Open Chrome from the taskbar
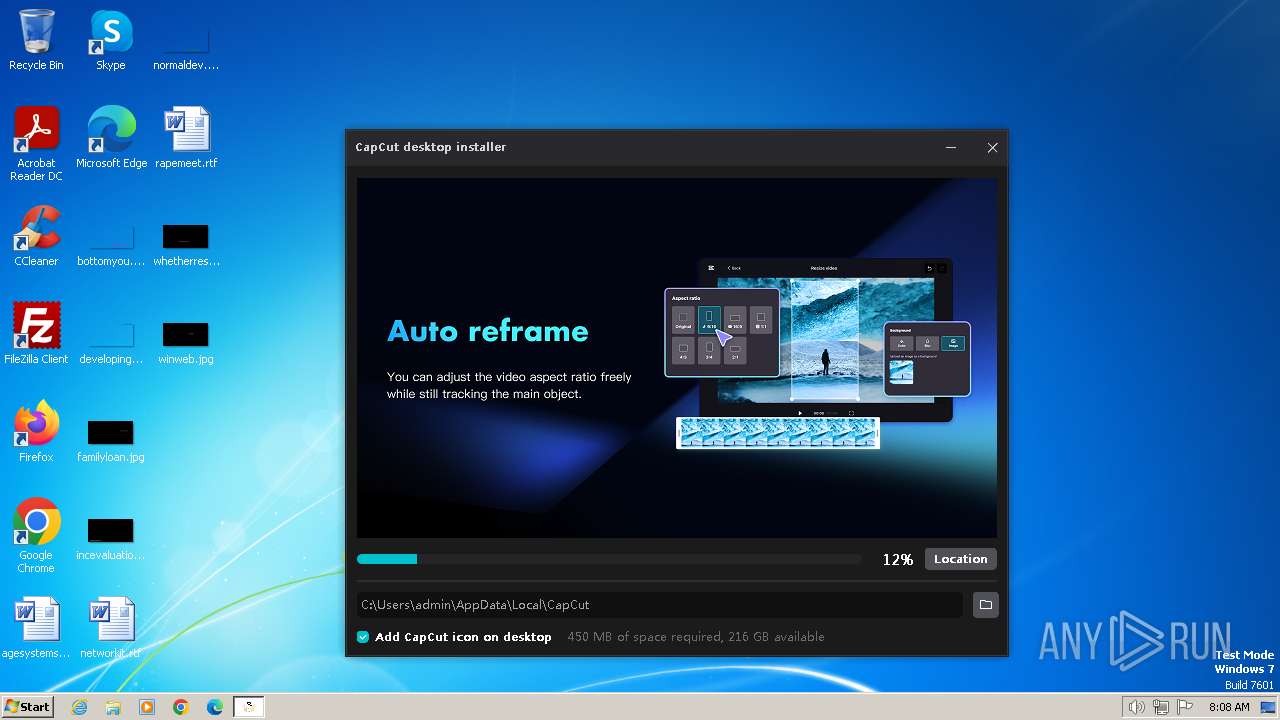 pyautogui.click(x=181, y=707)
